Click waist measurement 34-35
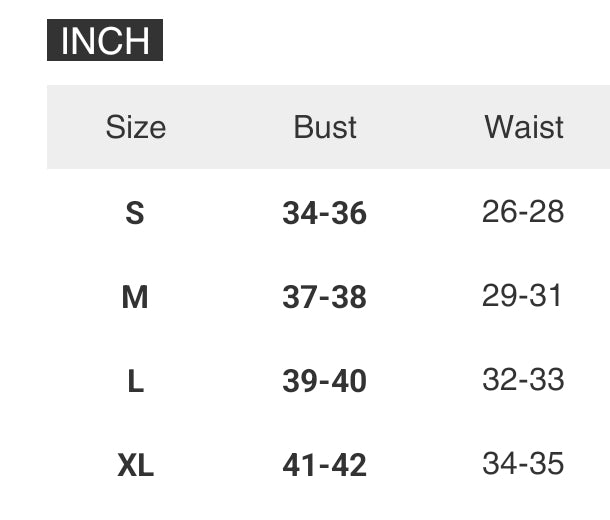Viewport: 610px width, 520px height. 523,463
